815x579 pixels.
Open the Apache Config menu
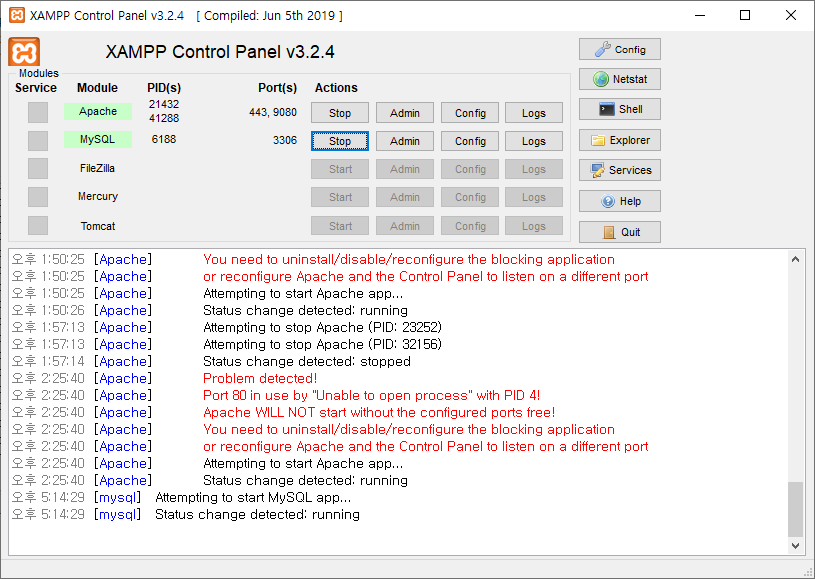(470, 113)
